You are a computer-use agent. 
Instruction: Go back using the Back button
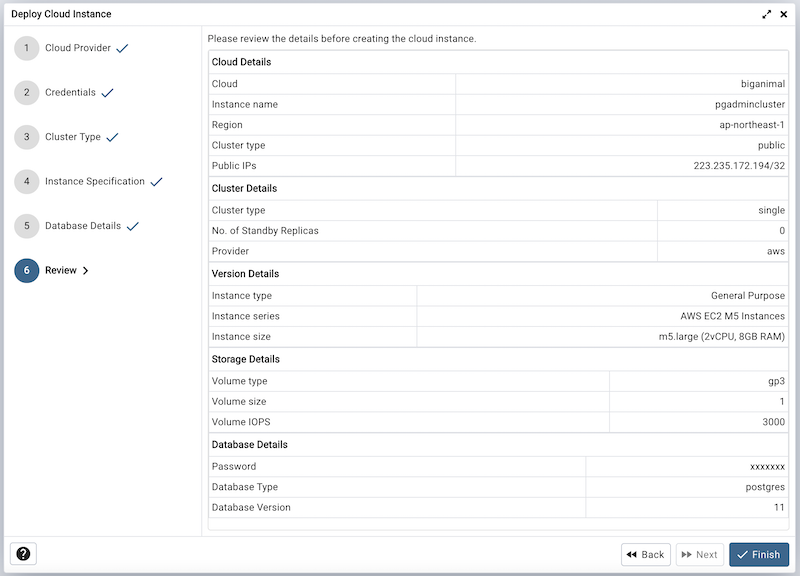pos(645,554)
